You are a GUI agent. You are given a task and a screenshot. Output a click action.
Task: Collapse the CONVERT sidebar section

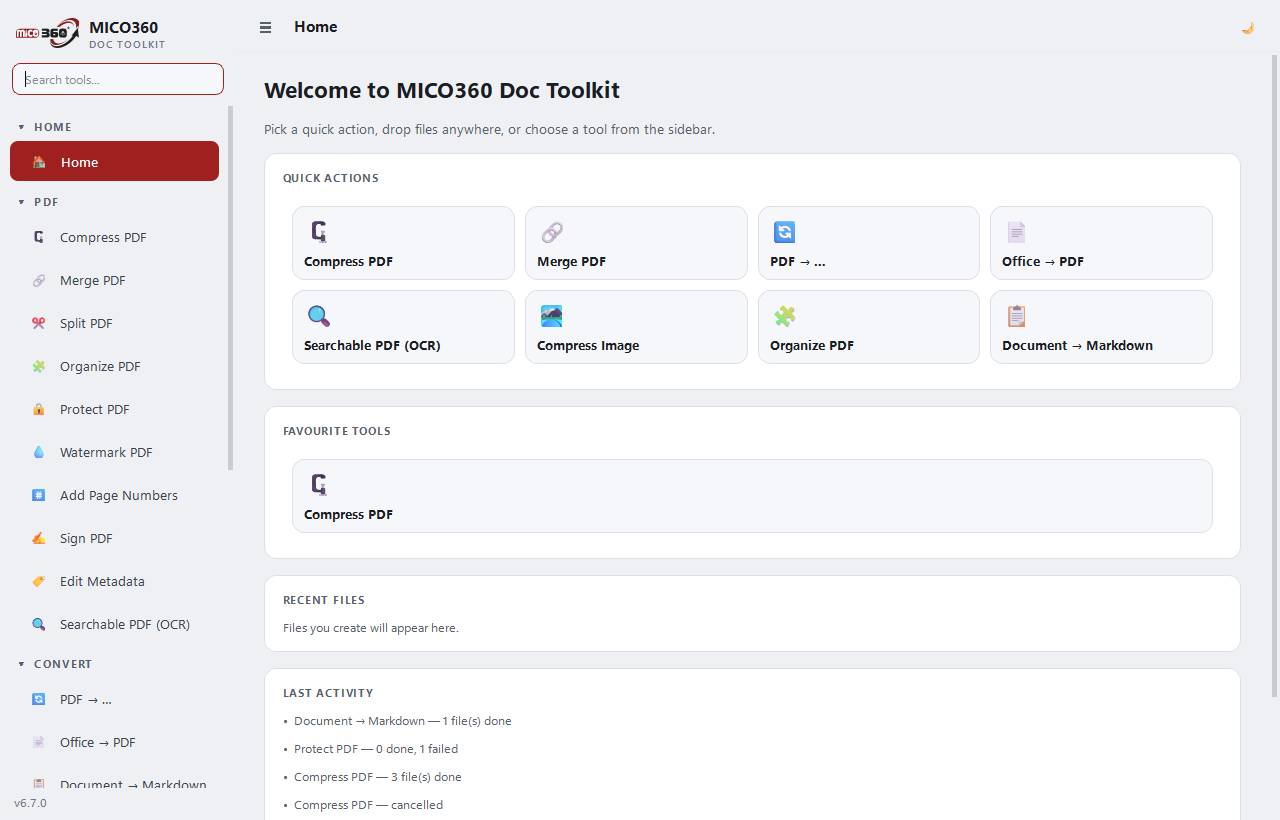[21, 664]
